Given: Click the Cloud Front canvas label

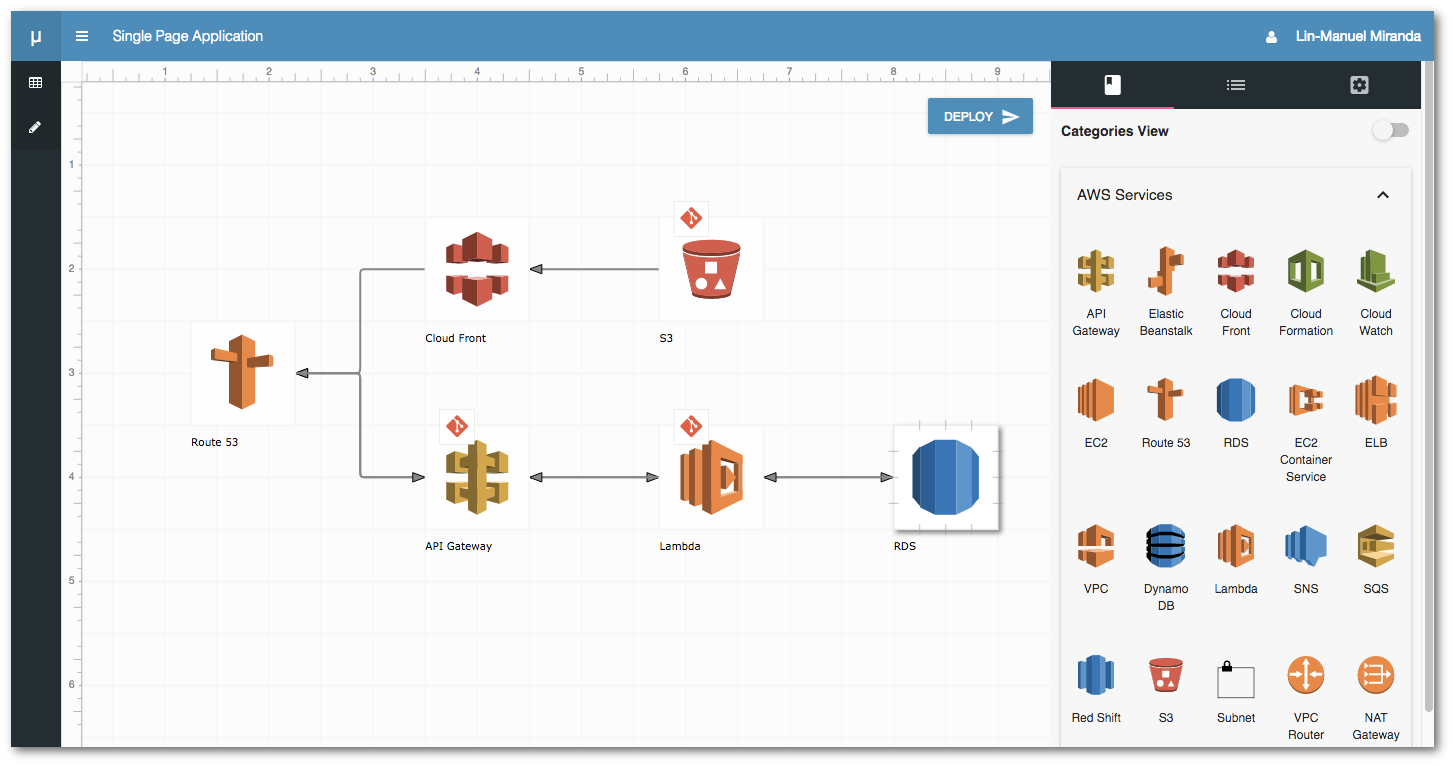Looking at the screenshot, I should (x=455, y=338).
